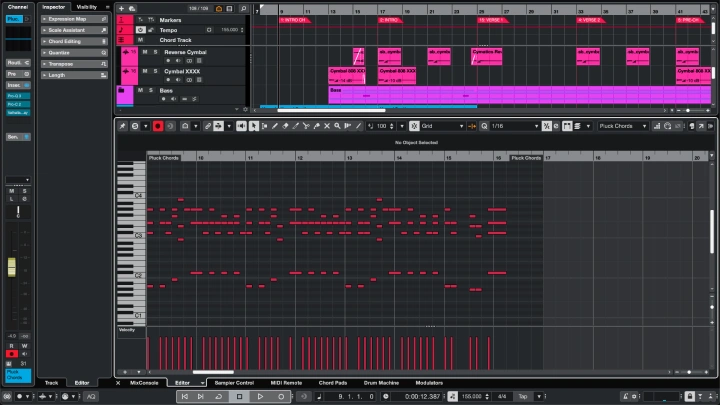Open the MixConsole lower zone tab
The image size is (720, 405).
point(144,382)
